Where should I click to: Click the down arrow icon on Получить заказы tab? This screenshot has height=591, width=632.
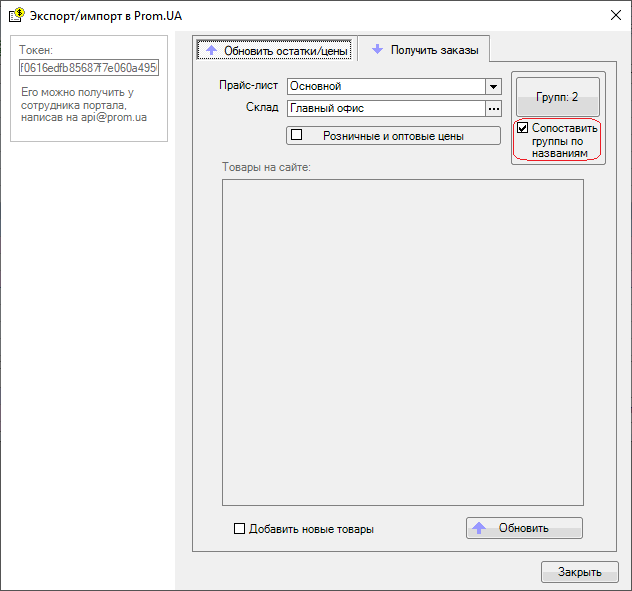coord(377,49)
